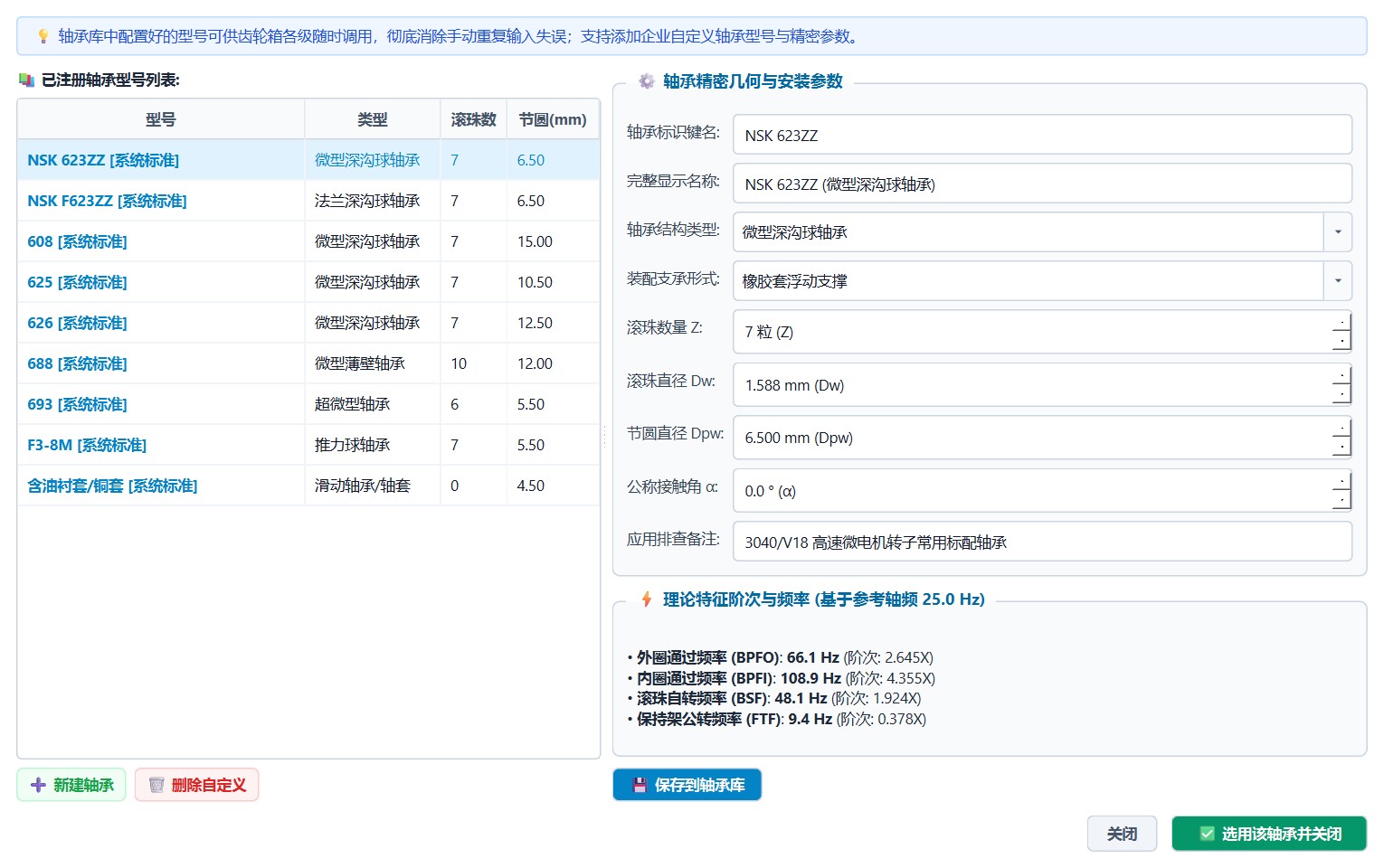
Task: Click the 12.50 pitch diameter cell
Action: [x=553, y=323]
